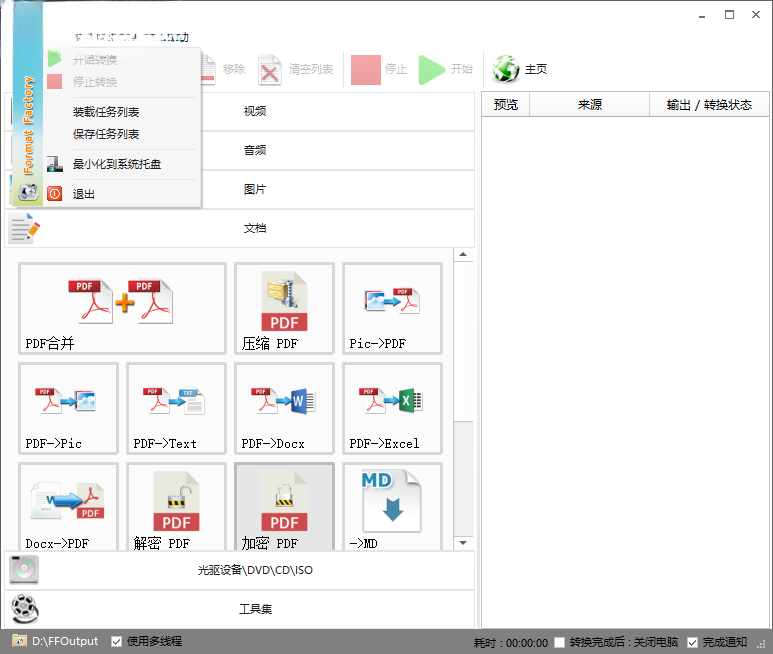Expand the 光驱设备\DVD\CD\ISO section
The width and height of the screenshot is (773, 654).
click(x=240, y=570)
